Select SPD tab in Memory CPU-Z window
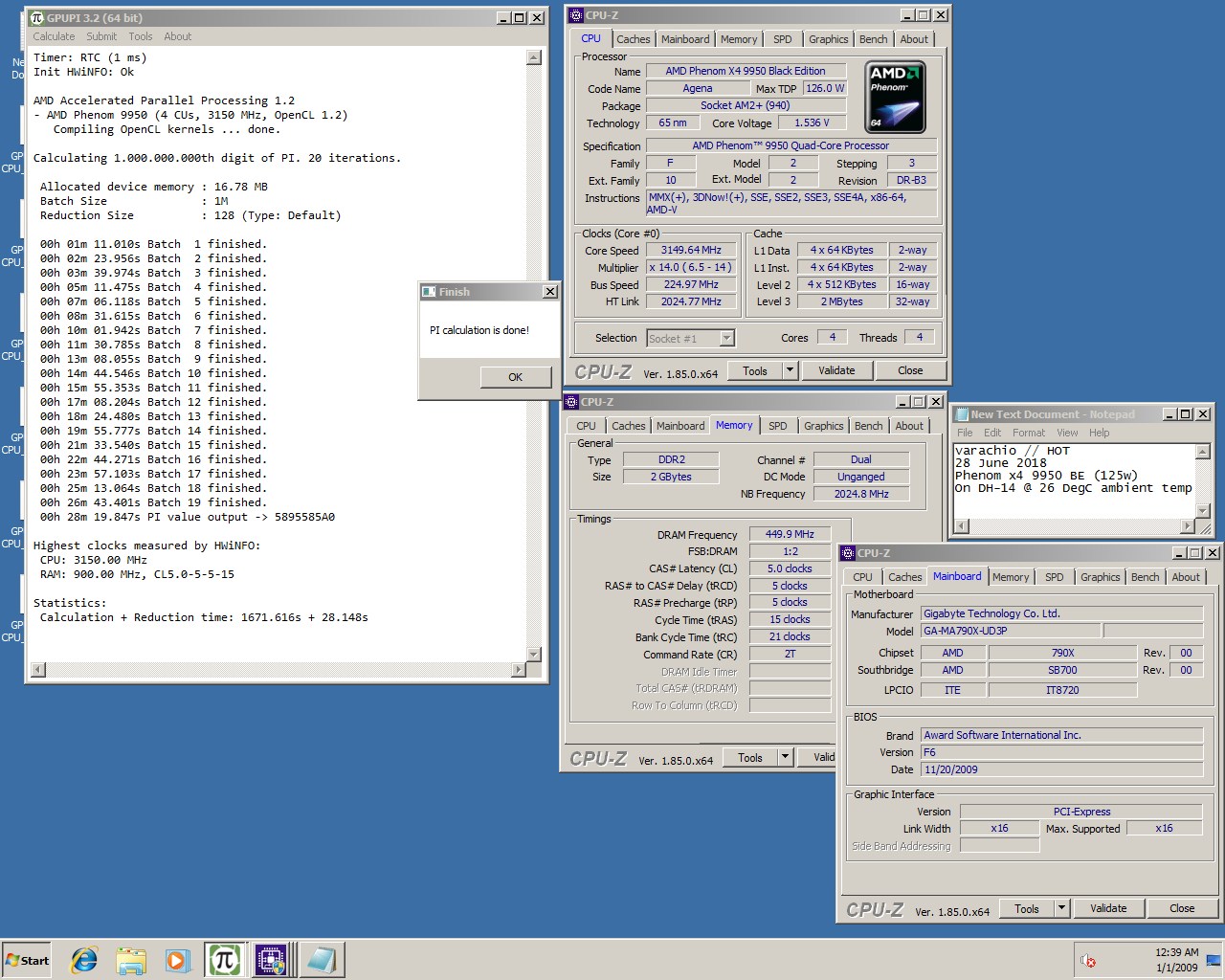Screen dimensions: 1225x980 click(x=778, y=426)
